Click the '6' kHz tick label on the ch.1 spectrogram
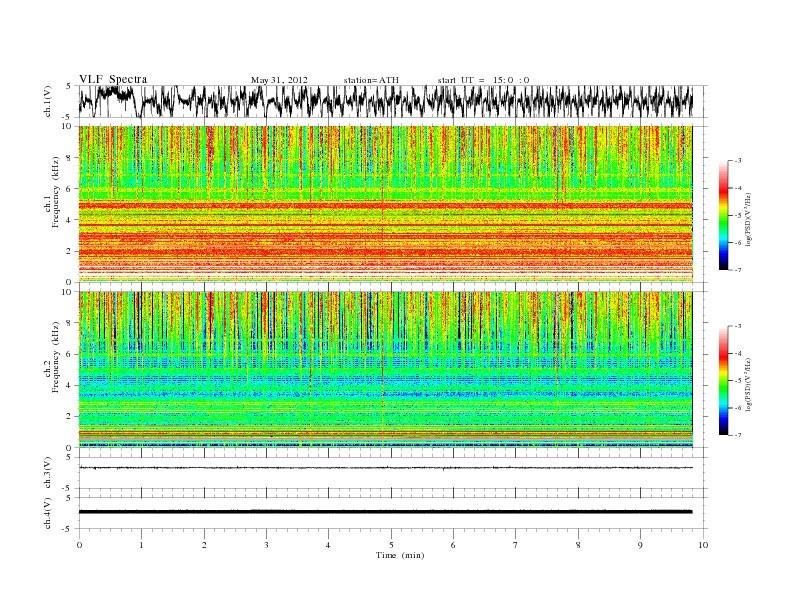The width and height of the screenshot is (792, 612). pos(69,189)
